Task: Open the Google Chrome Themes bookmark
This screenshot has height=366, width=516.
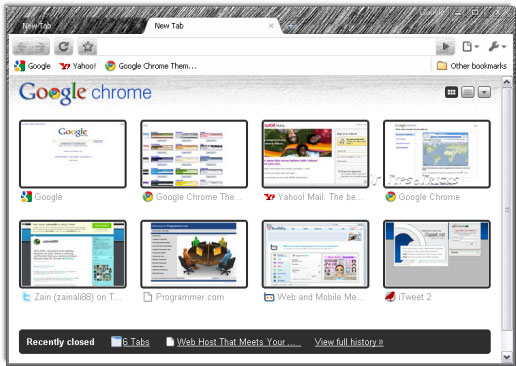Action: tap(151, 66)
